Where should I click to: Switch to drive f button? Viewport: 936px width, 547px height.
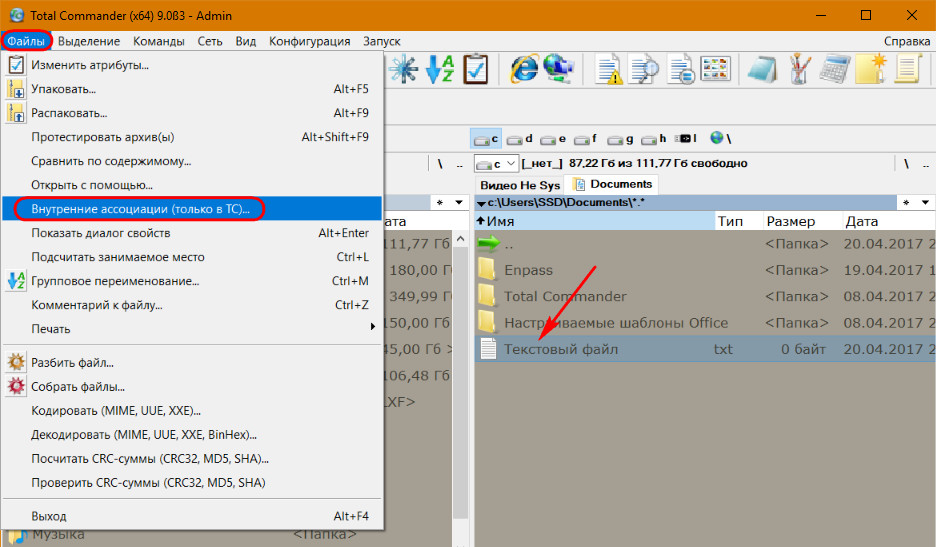tap(586, 139)
